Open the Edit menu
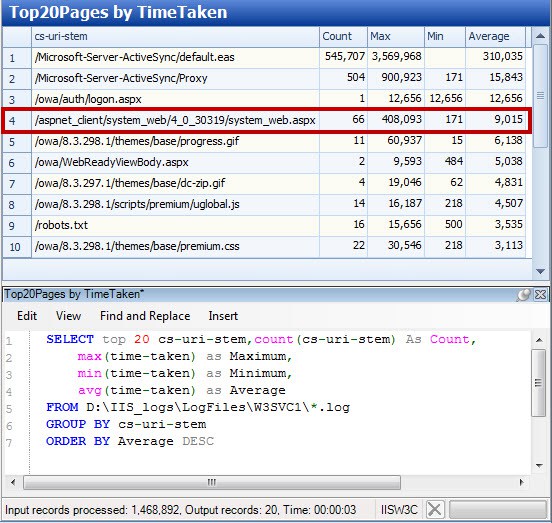 [x=27, y=316]
